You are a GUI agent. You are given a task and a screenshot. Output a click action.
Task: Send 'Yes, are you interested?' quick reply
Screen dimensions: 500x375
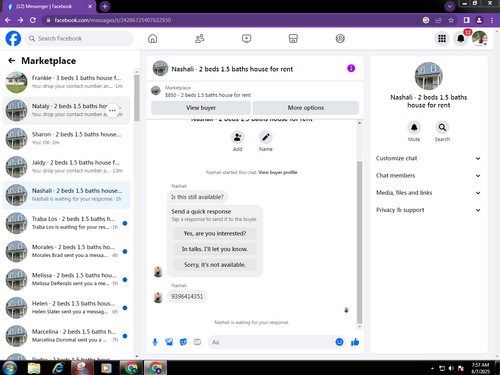tap(215, 233)
